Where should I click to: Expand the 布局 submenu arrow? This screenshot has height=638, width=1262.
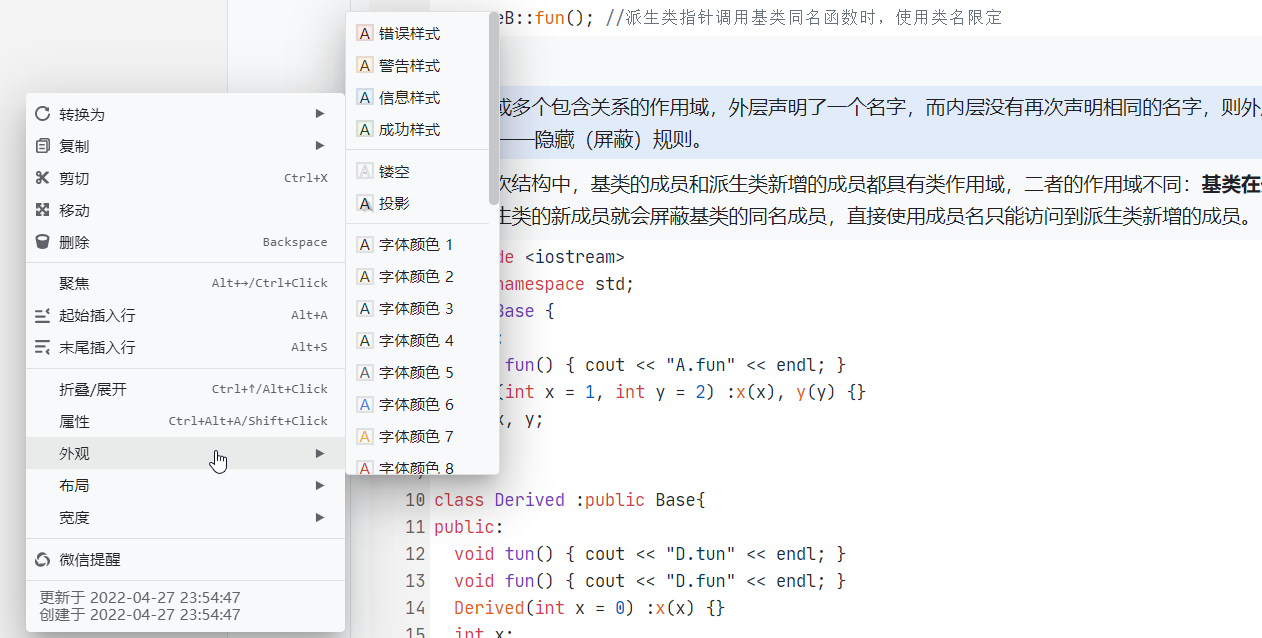(x=320, y=485)
